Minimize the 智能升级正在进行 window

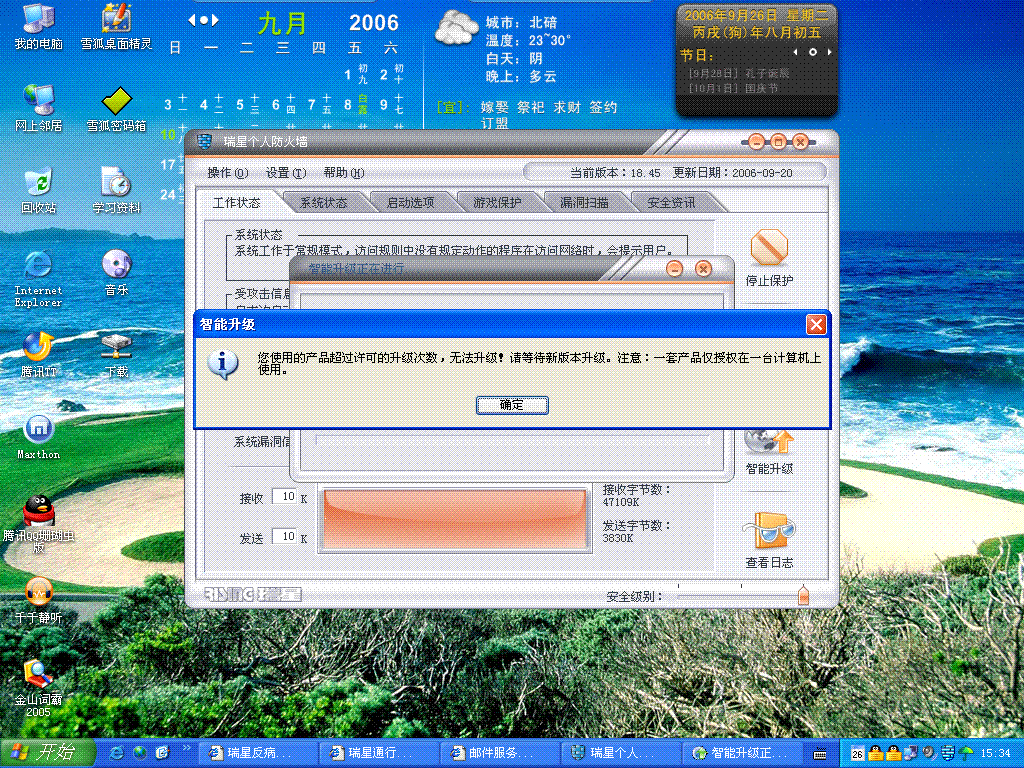tap(675, 268)
